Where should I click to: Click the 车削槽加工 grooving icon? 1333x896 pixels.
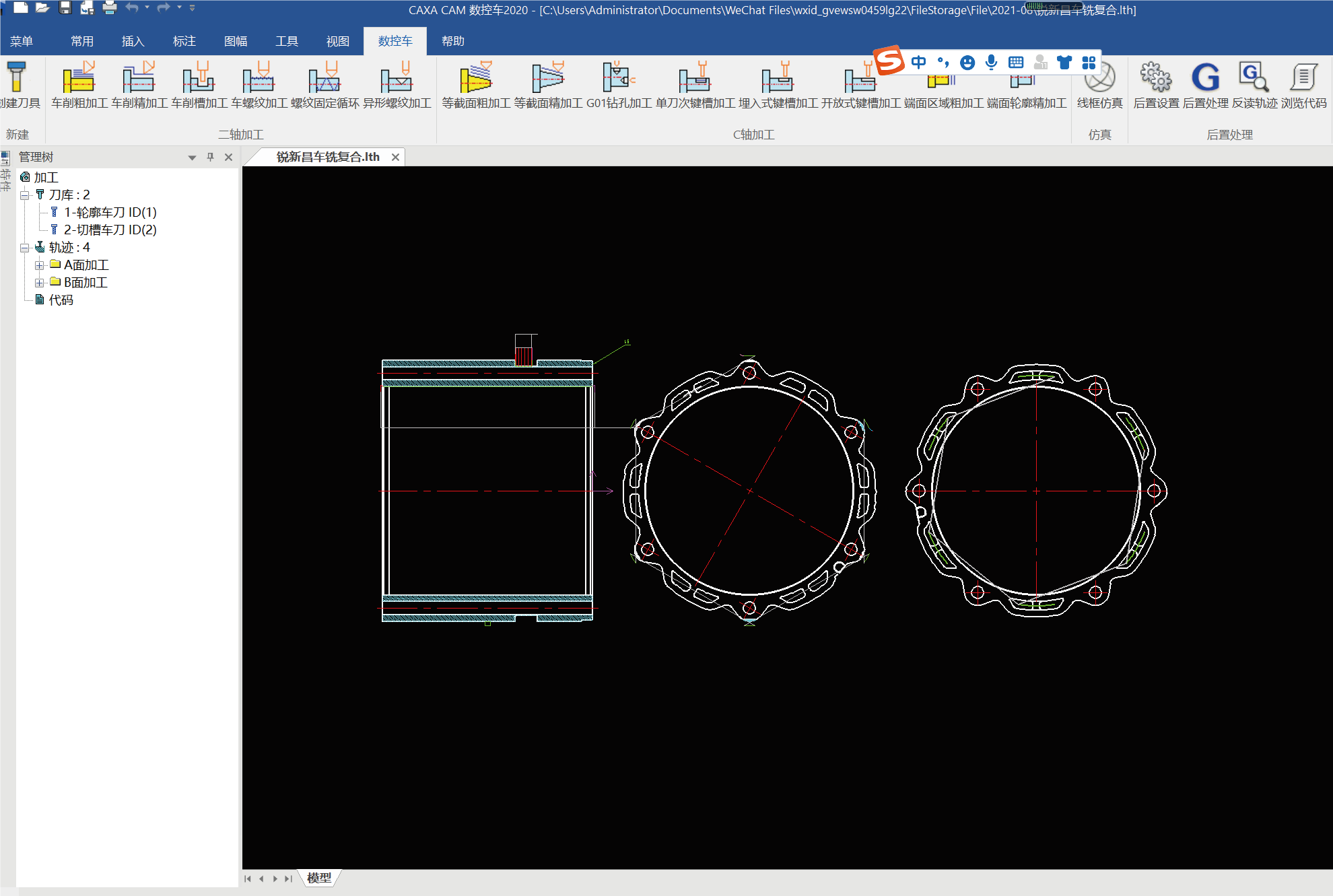(199, 79)
